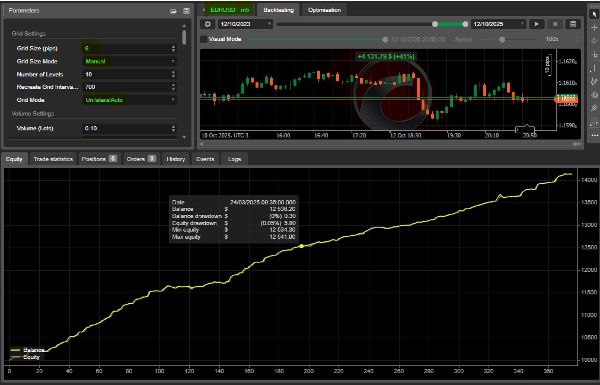
Task: Click the Grid Settings section header
Action: point(29,34)
